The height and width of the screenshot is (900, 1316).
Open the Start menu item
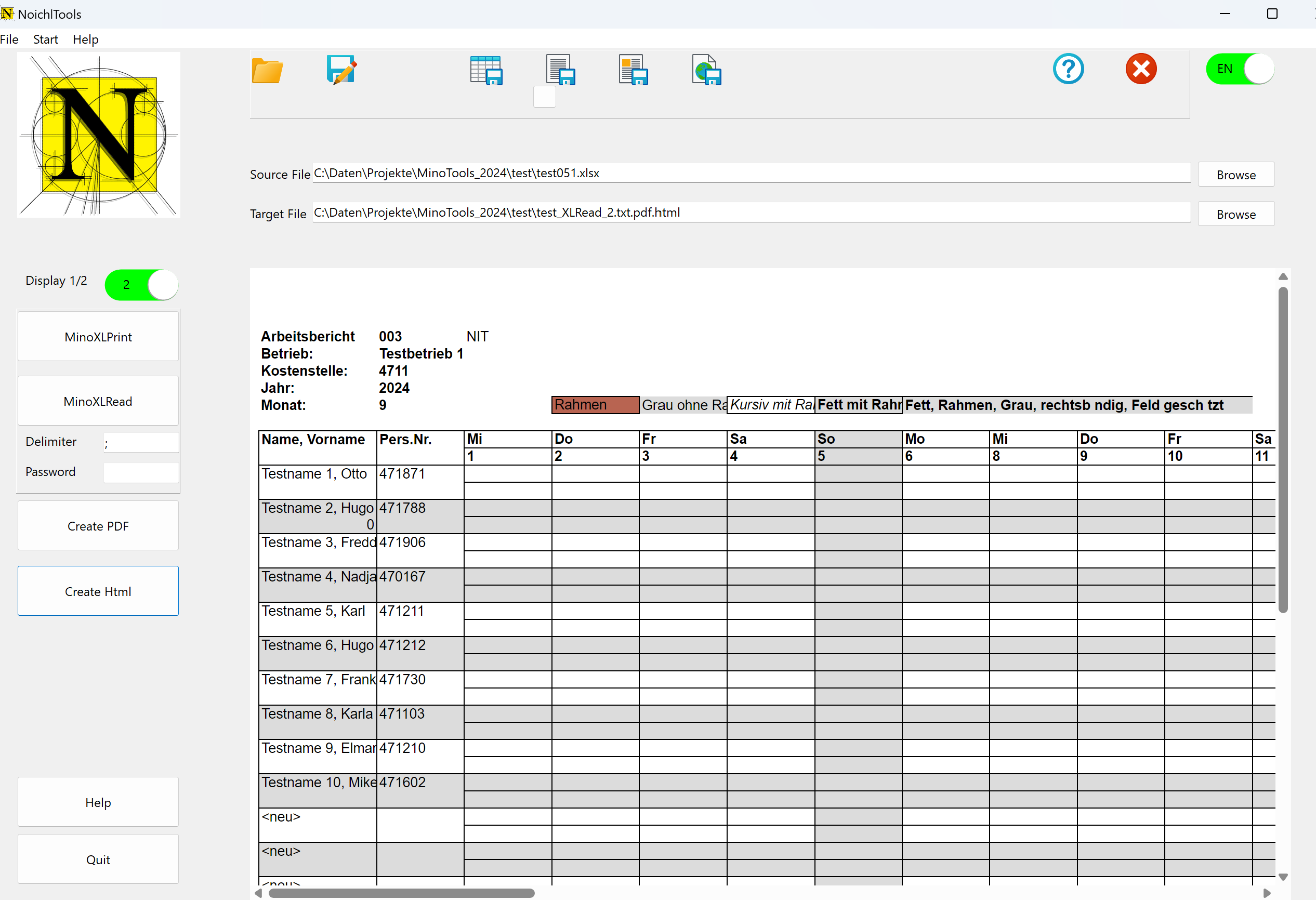pos(45,39)
